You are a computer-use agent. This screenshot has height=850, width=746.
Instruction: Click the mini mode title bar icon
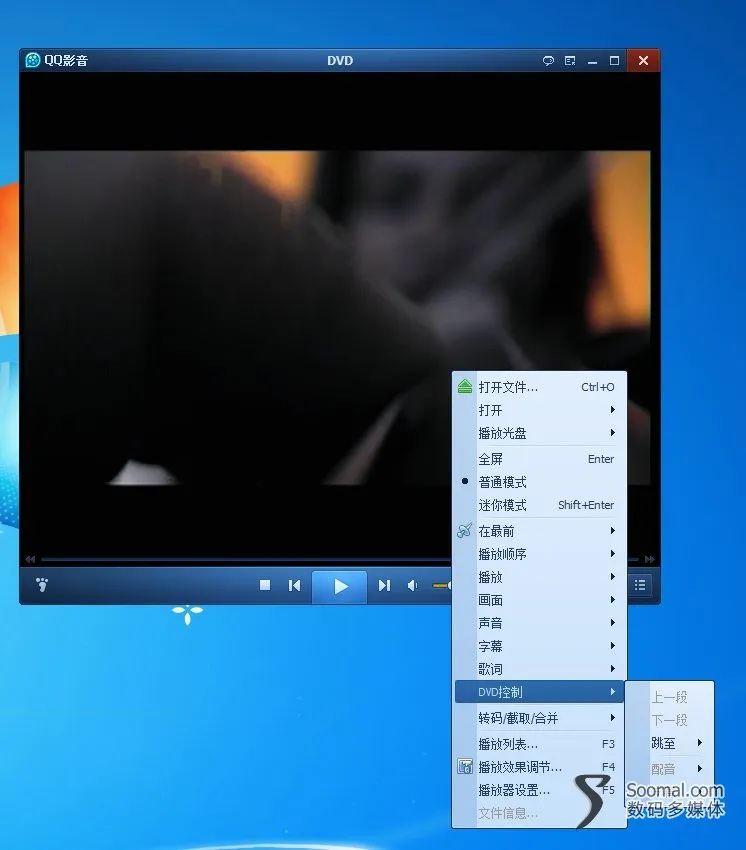[570, 61]
